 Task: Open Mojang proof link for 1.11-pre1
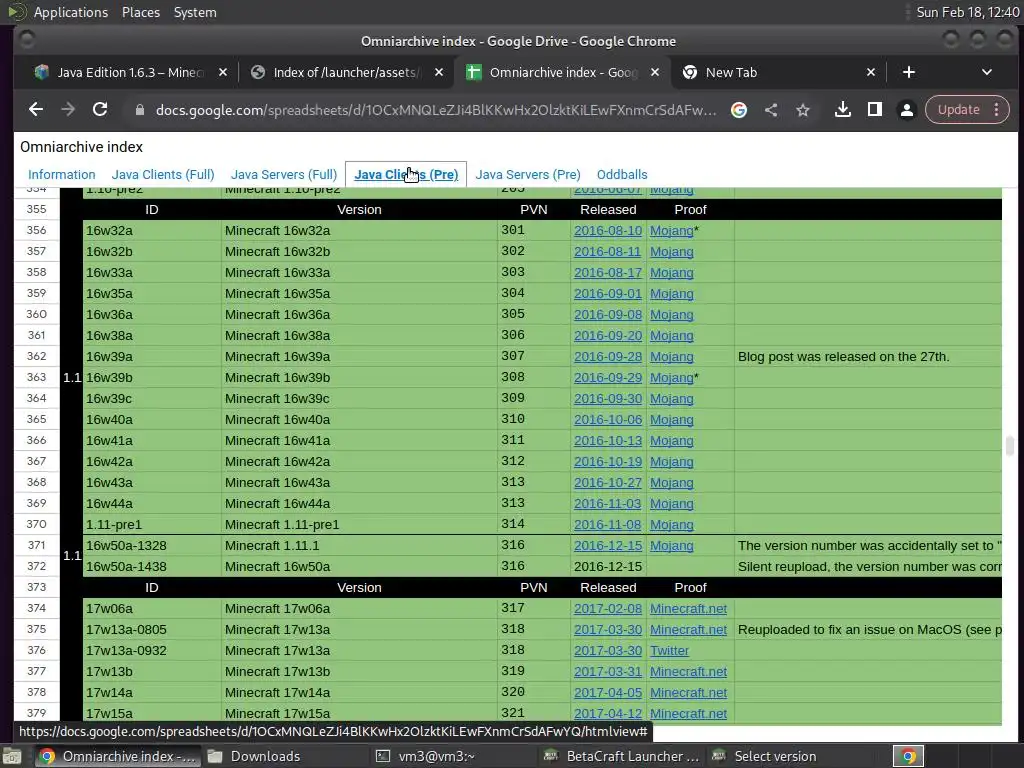(x=671, y=524)
